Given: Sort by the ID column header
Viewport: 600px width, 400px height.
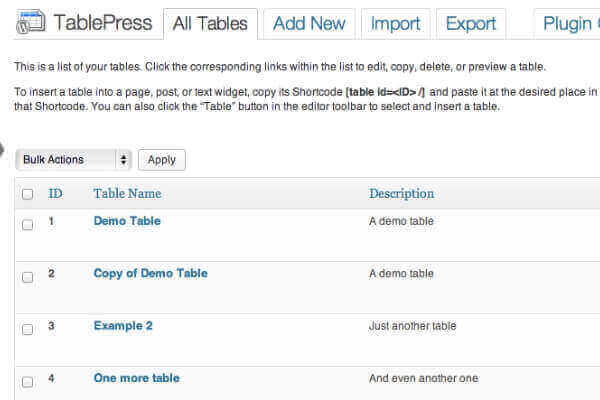Looking at the screenshot, I should [56, 193].
